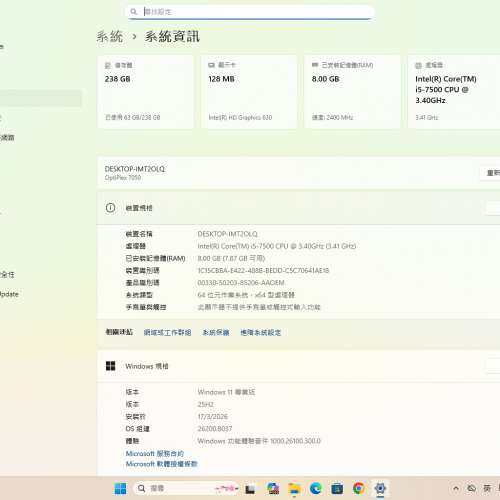Select the product ID 00330-50203-85206-AAOEM
Screen dimensions: 500x500
point(241,283)
